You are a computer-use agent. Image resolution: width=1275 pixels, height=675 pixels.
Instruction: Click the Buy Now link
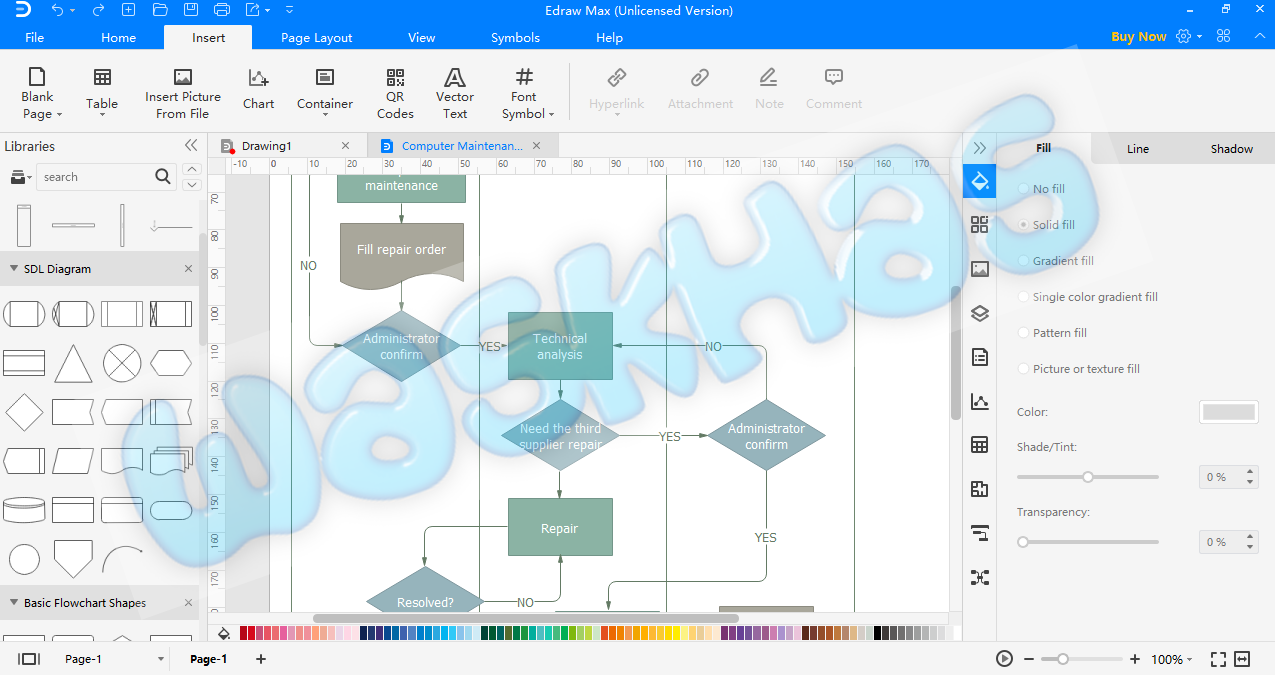(1138, 37)
